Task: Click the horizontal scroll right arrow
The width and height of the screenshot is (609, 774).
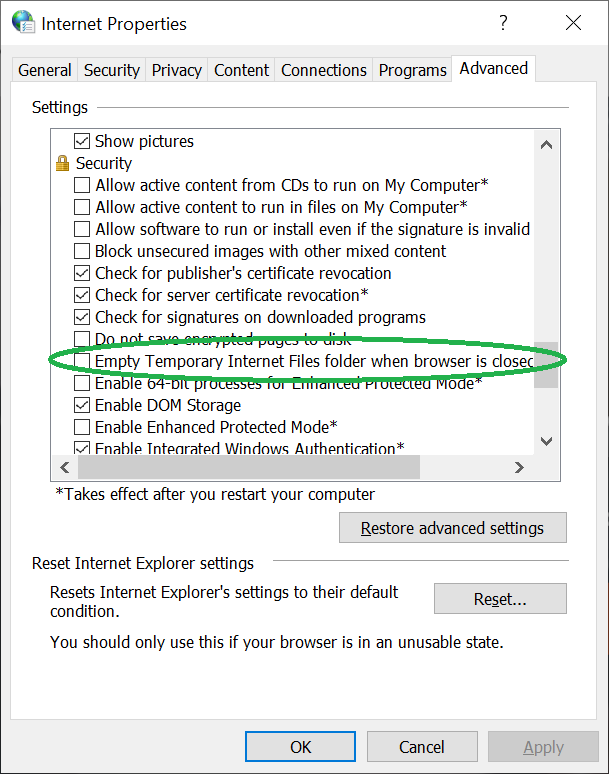Action: tap(519, 467)
